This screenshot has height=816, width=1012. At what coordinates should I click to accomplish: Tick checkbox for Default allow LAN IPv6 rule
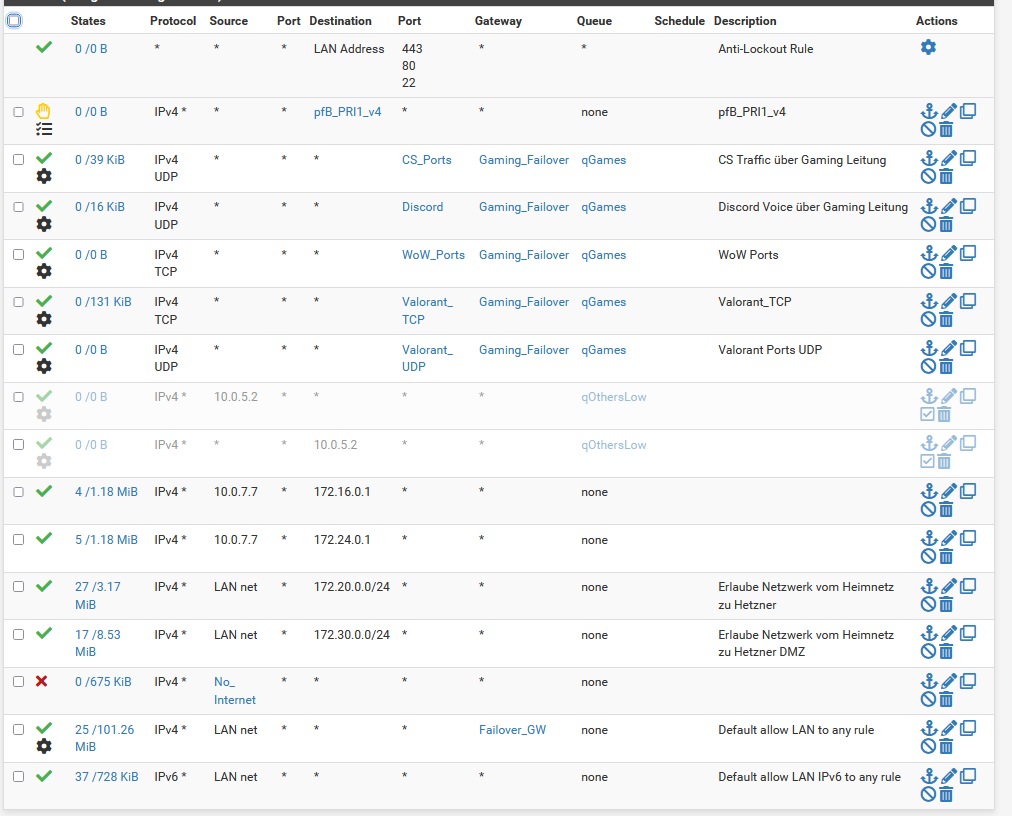coord(19,777)
